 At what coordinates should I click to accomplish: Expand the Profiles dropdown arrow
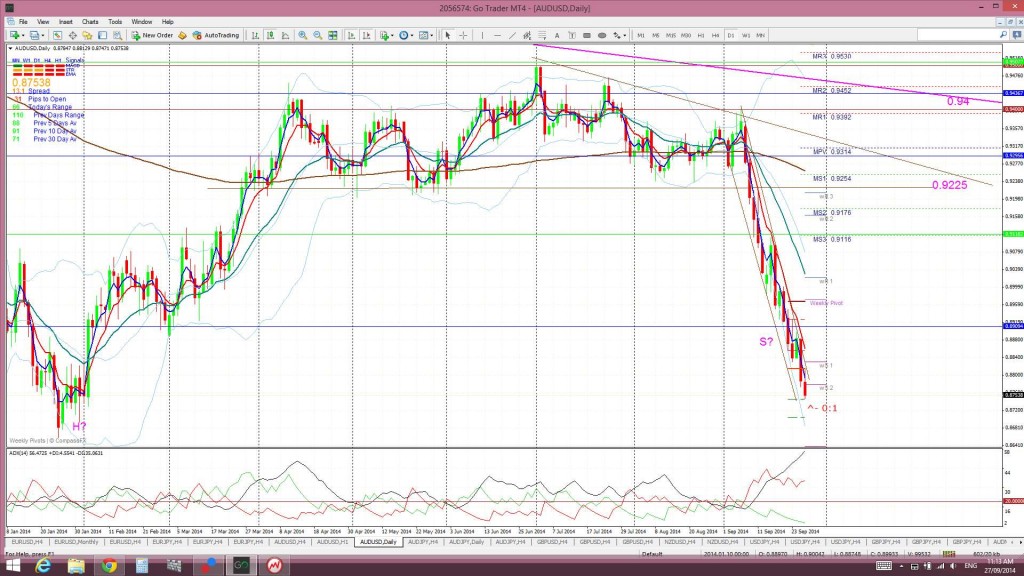(x=43, y=35)
